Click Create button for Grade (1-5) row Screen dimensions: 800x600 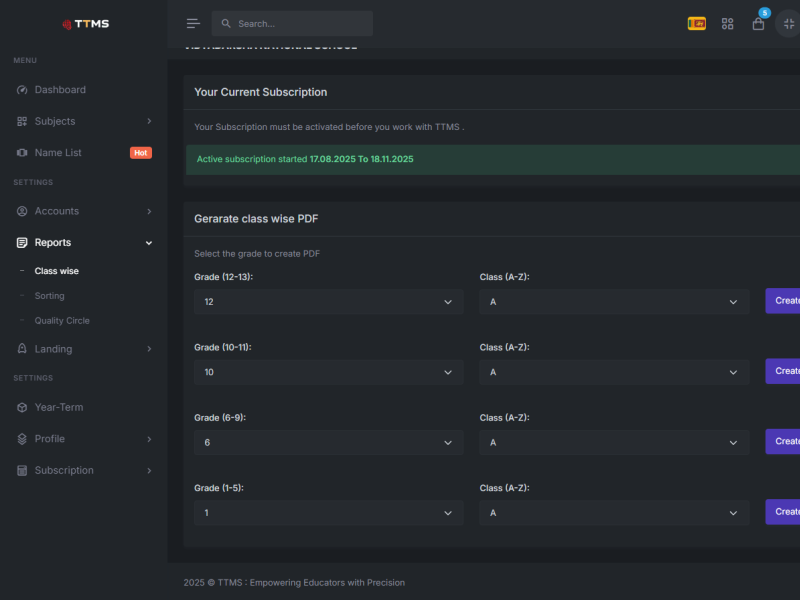click(x=783, y=512)
